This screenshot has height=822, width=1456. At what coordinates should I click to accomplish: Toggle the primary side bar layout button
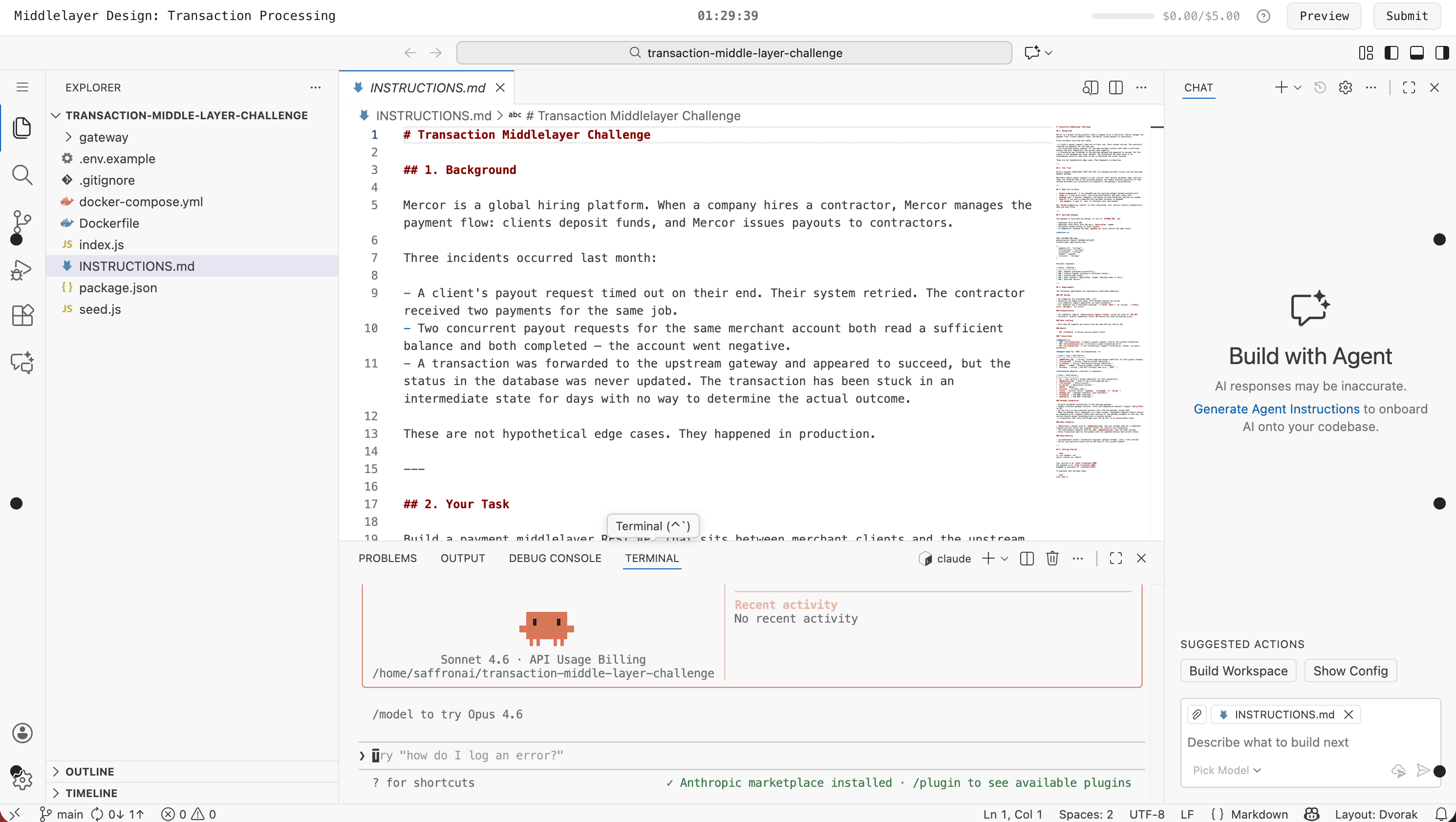pos(1392,53)
